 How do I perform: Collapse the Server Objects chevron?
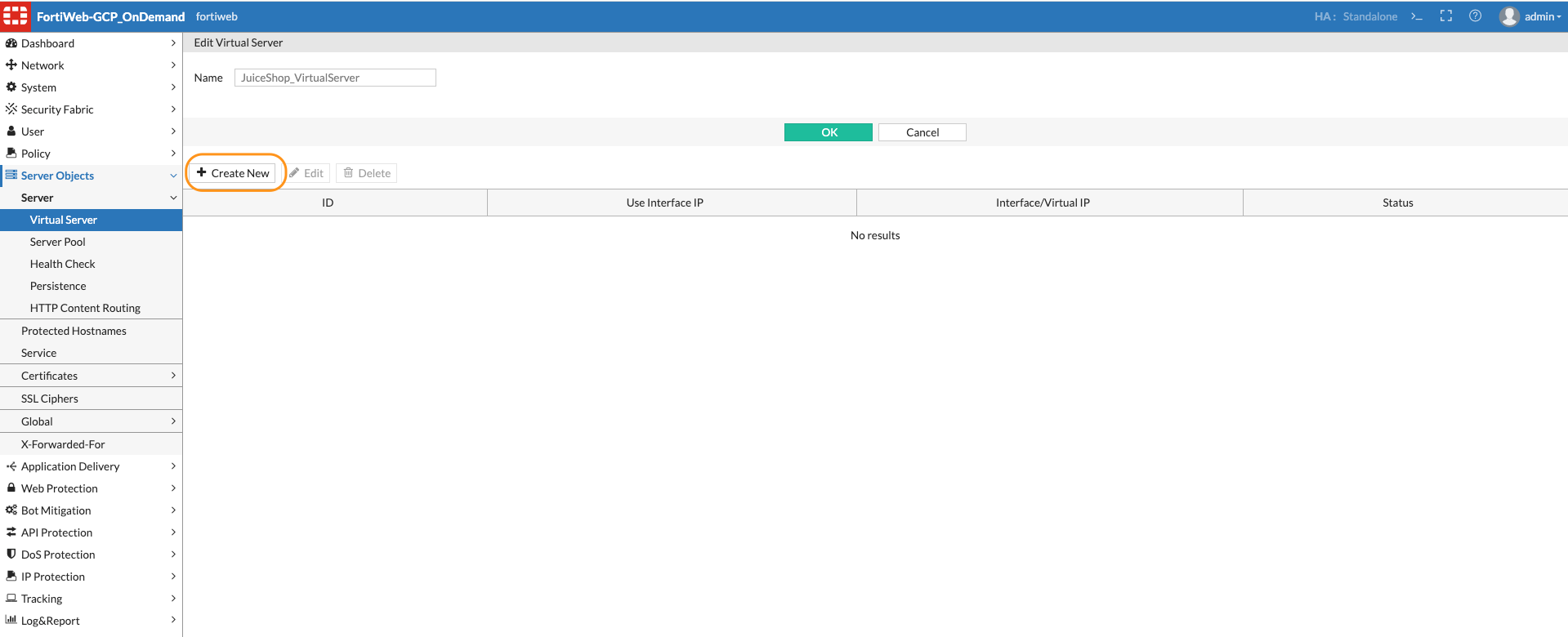[x=173, y=176]
